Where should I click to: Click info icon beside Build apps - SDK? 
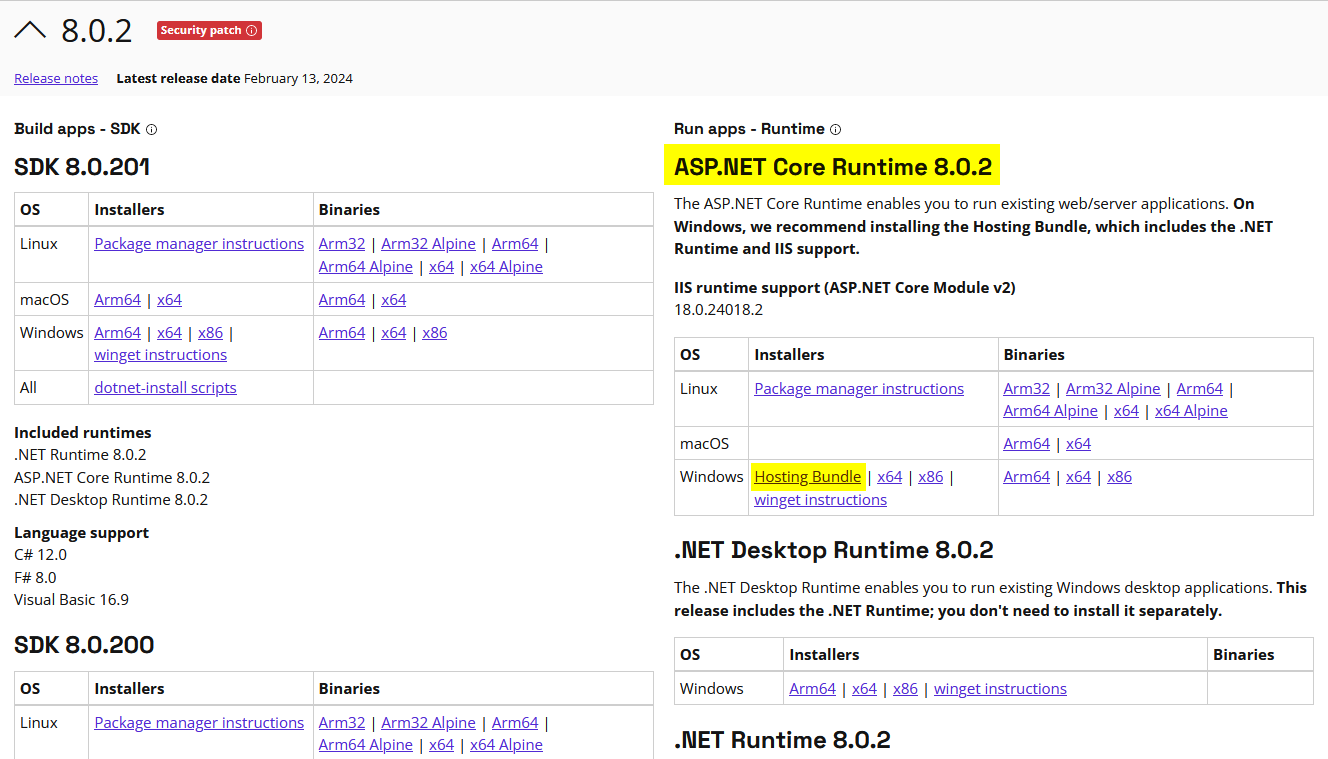[151, 129]
